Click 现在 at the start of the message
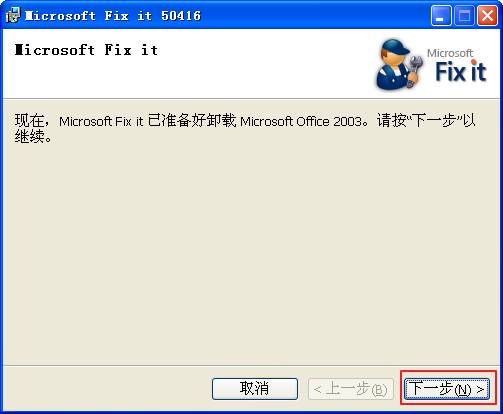Screen dimensions: 503x414 (29, 121)
